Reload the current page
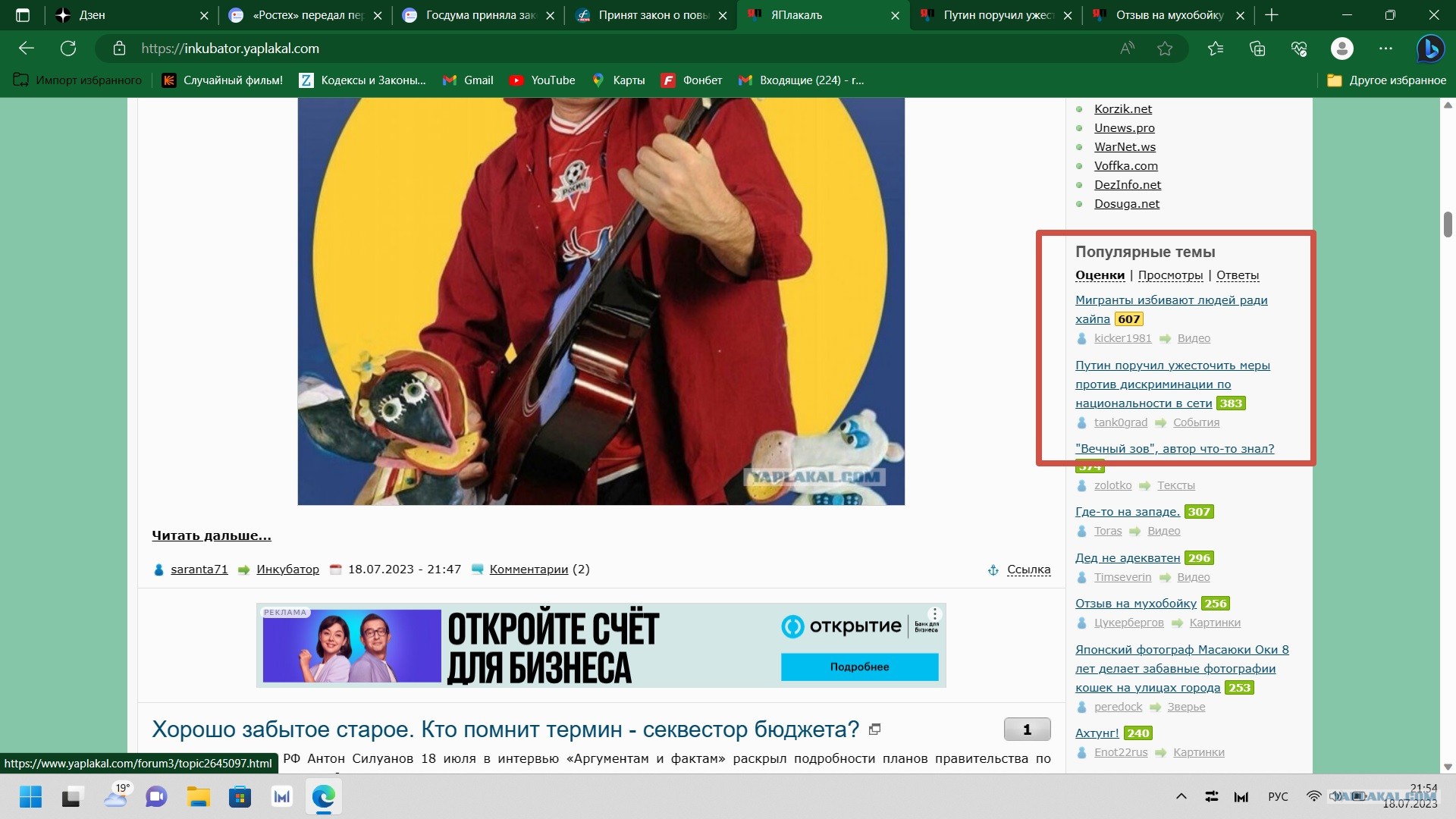Image resolution: width=1456 pixels, height=819 pixels. 68,49
